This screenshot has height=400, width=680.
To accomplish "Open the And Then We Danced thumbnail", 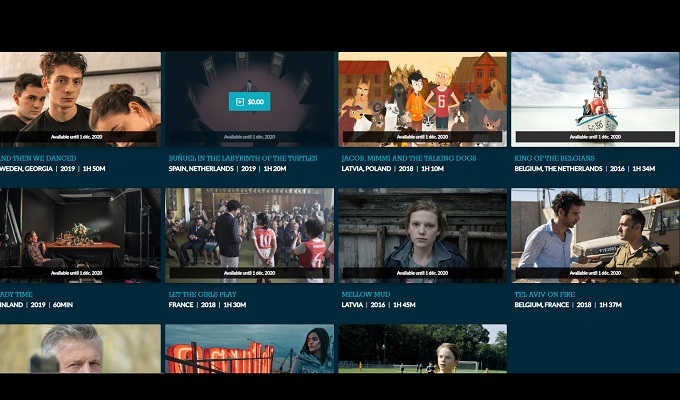I will tap(80, 99).
